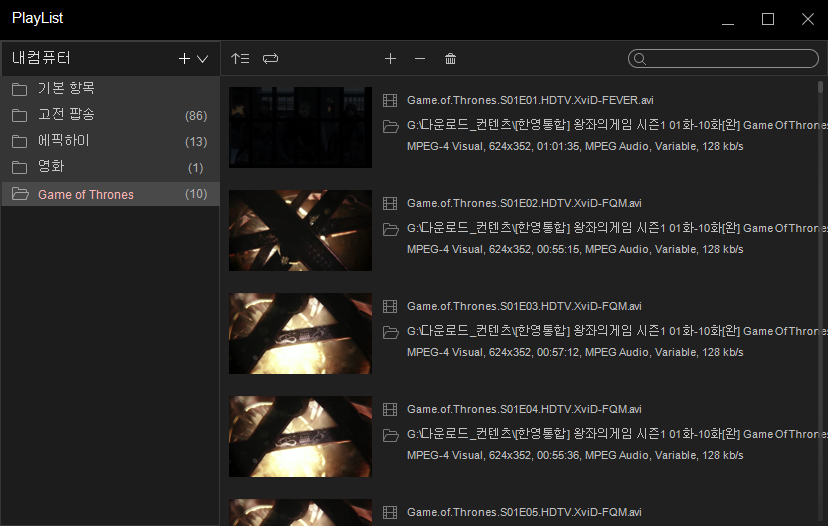The image size is (828, 526).
Task: Click the film icon beside S01E01 filename
Action: click(x=390, y=100)
